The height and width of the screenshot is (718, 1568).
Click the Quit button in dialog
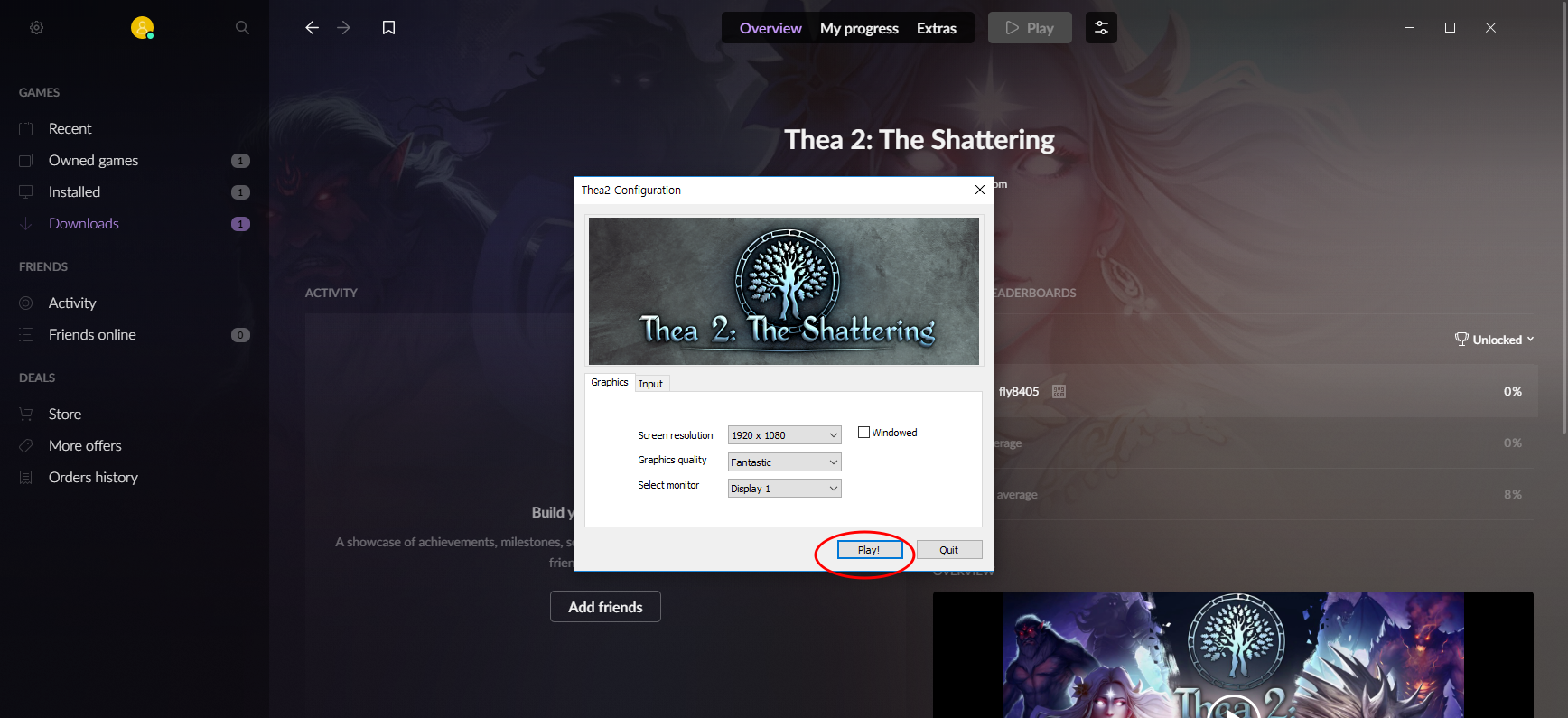click(949, 550)
